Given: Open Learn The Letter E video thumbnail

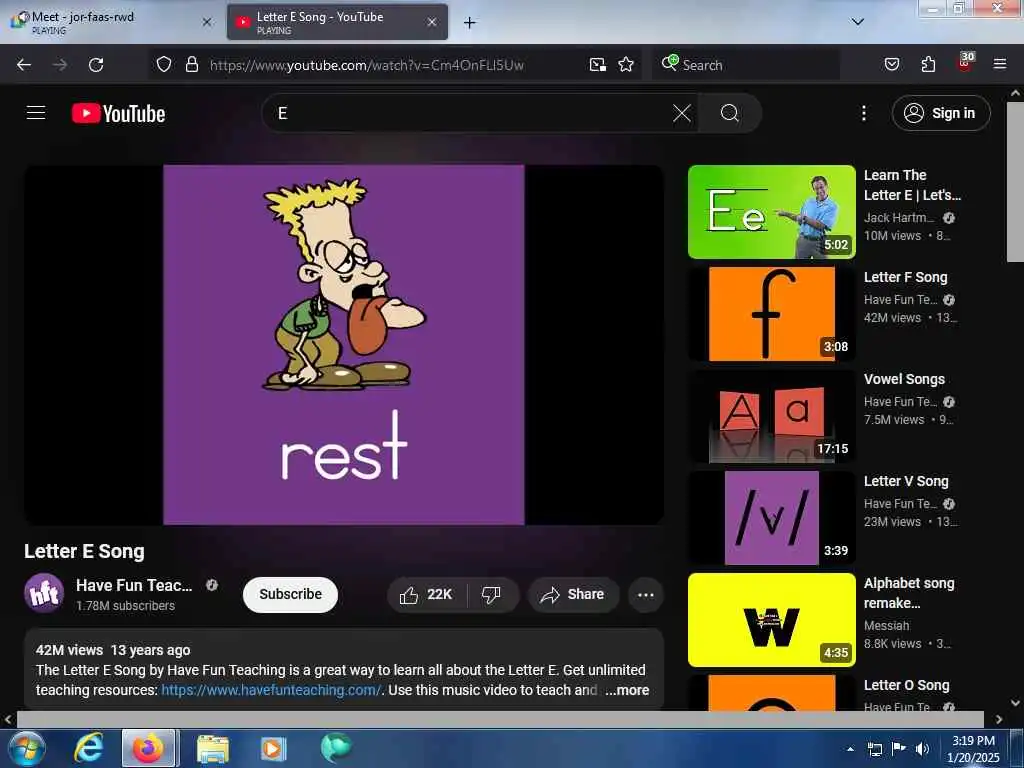Looking at the screenshot, I should pos(771,212).
